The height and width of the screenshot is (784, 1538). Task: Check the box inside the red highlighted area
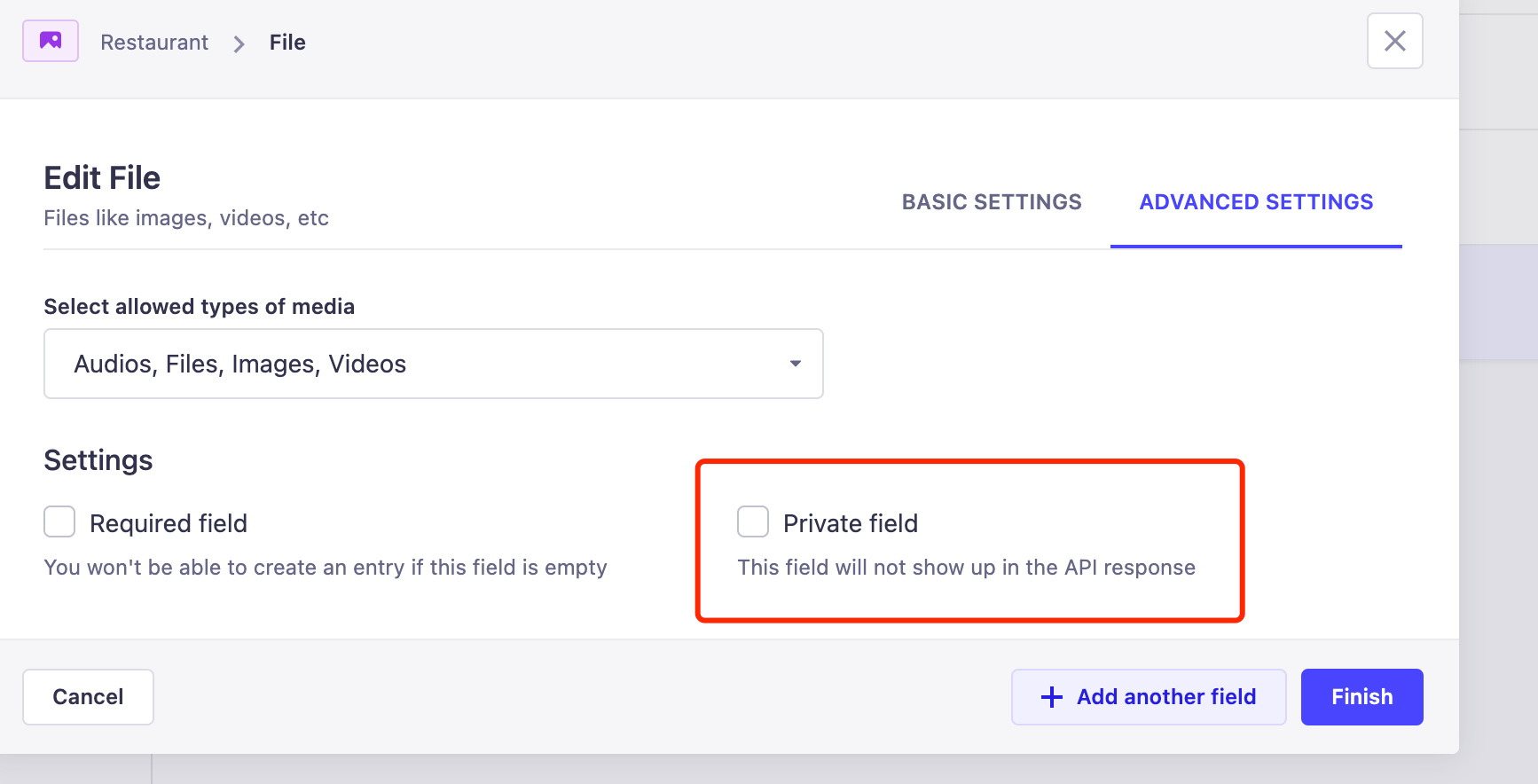(x=752, y=522)
